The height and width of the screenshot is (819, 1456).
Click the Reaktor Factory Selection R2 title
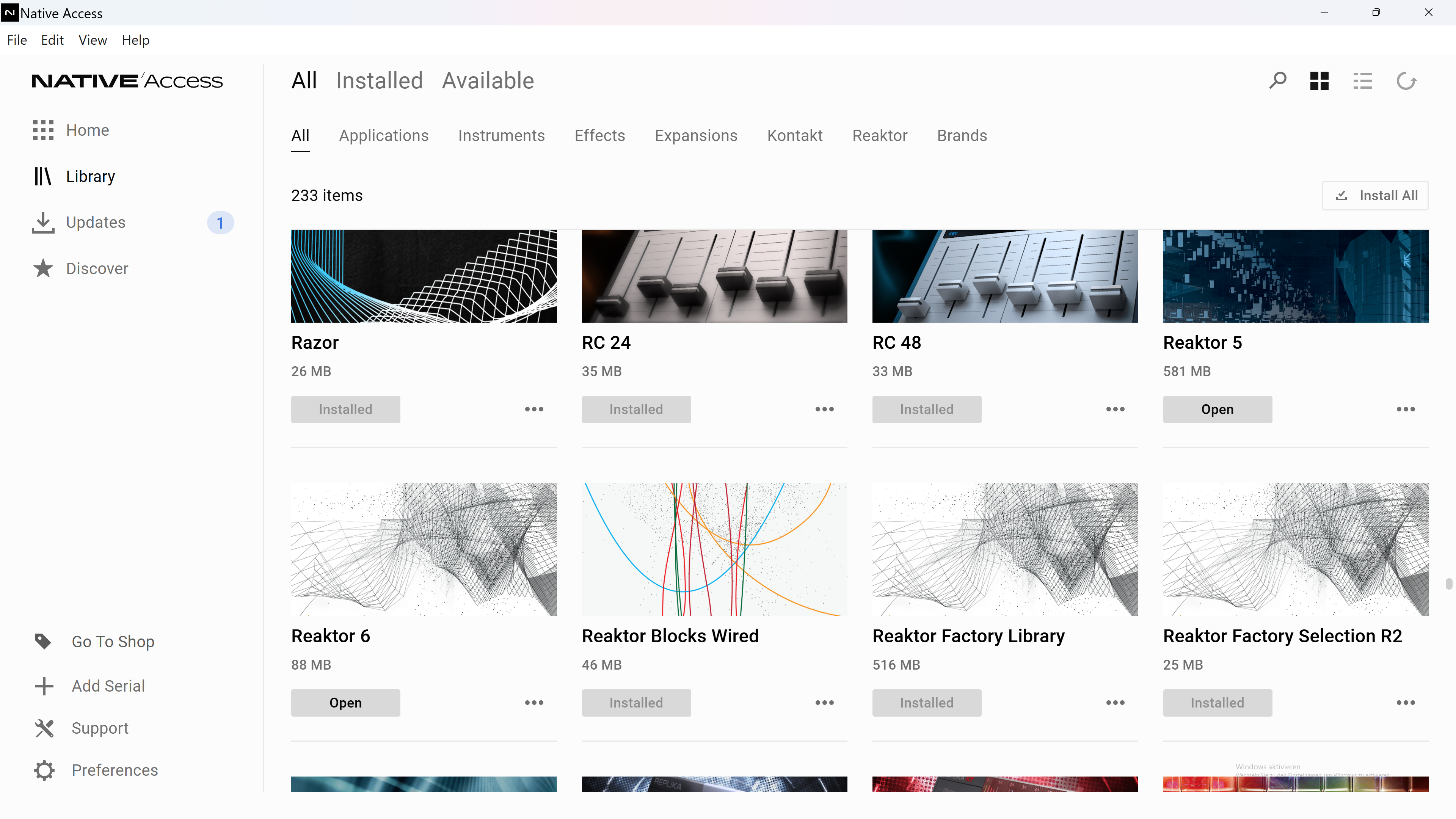(x=1282, y=636)
